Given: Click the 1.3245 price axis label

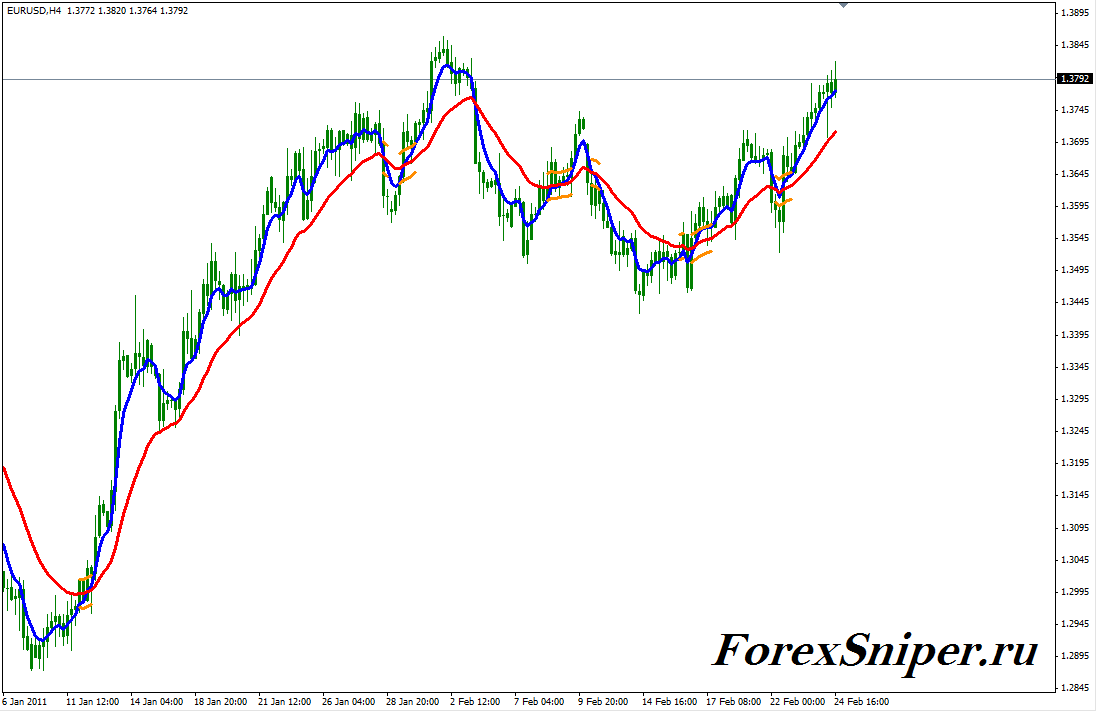Looking at the screenshot, I should [x=1074, y=431].
